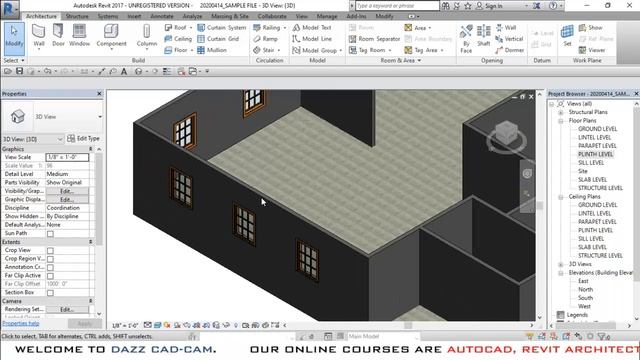The image size is (640, 360).
Task: Open the Collaborate ribbon tab
Action: pos(272,16)
